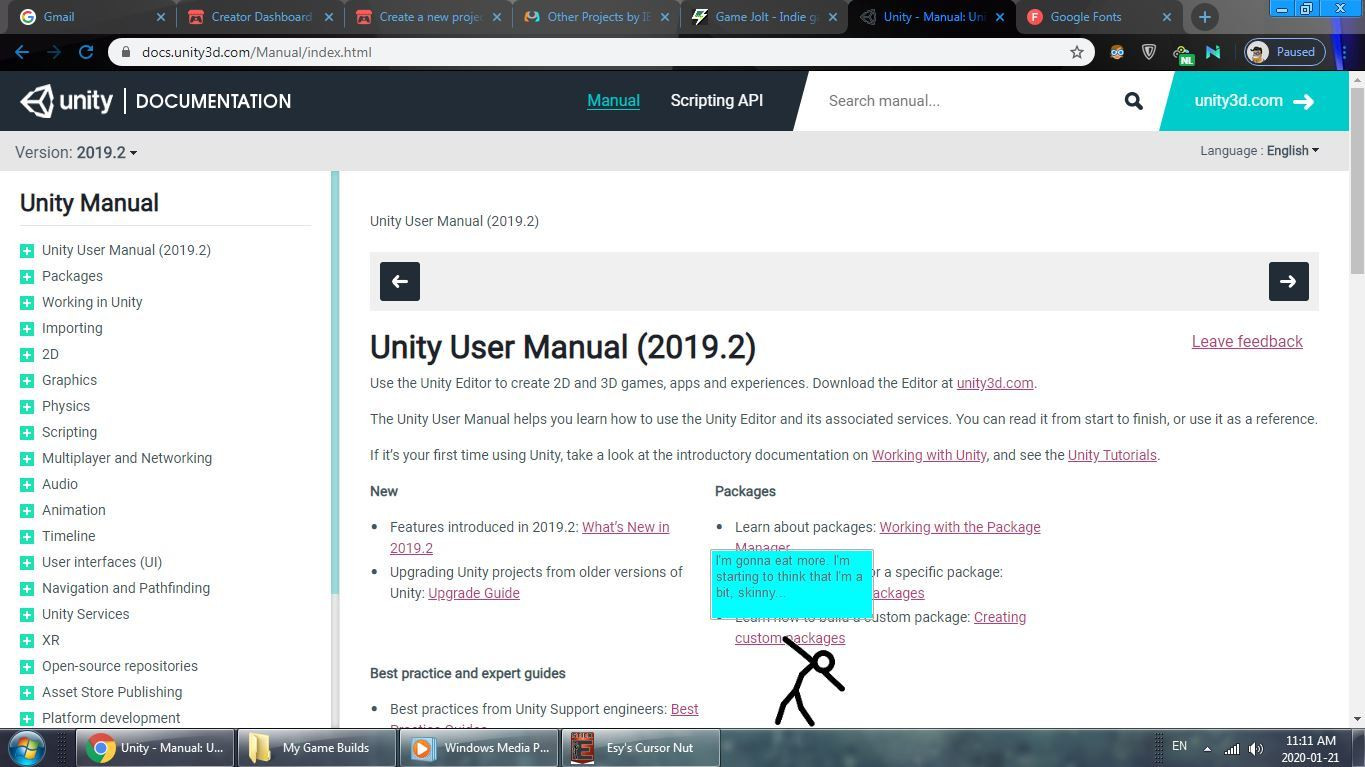The image size is (1365, 767).
Task: Click the NL badge extension icon
Action: point(1182,53)
